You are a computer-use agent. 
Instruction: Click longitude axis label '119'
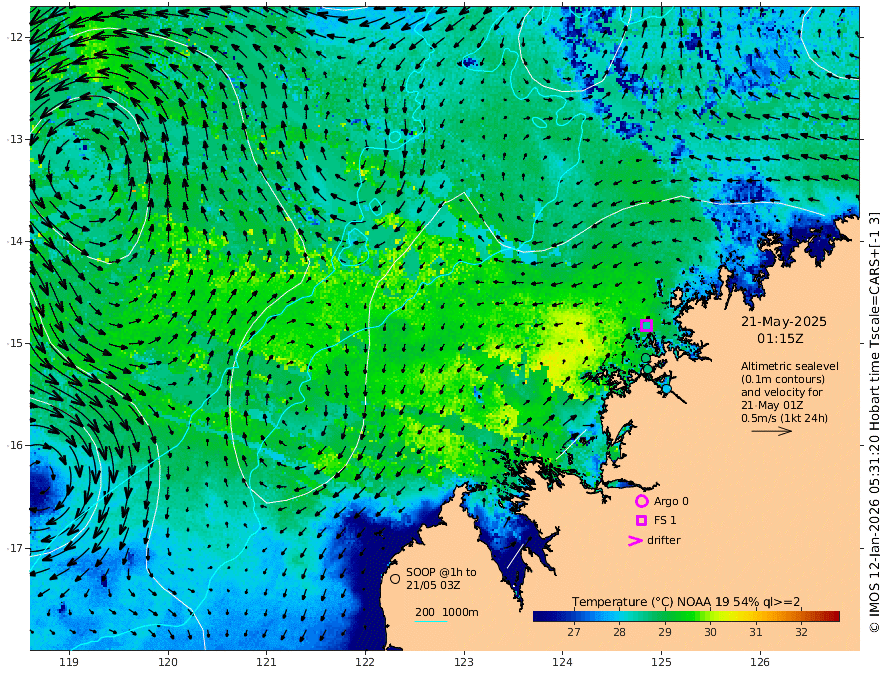(x=69, y=662)
